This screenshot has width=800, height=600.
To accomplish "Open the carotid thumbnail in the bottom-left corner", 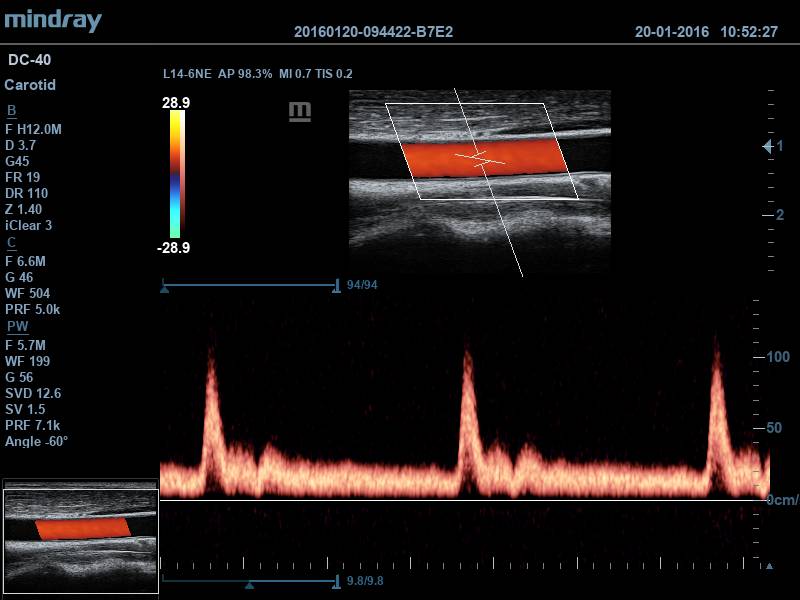I will (80, 527).
